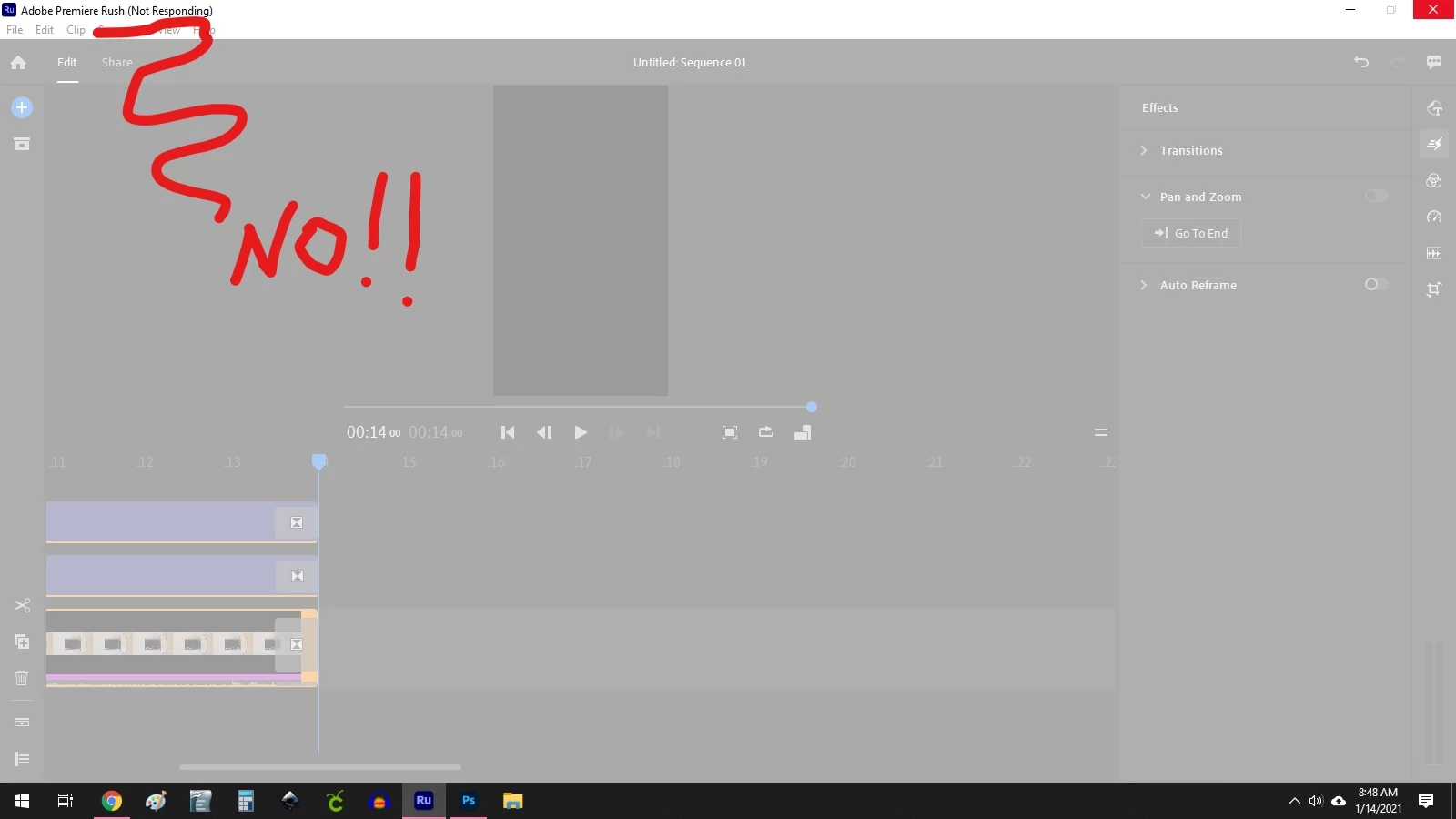Image resolution: width=1456 pixels, height=819 pixels.
Task: Open the Graphics titles panel icon
Action: 1434,107
